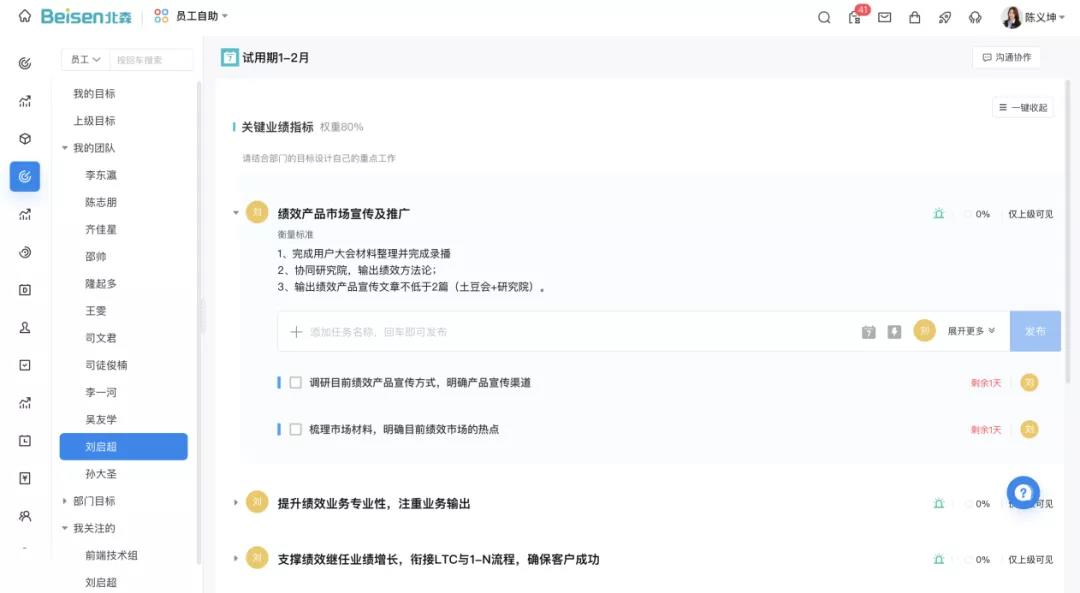1080x593 pixels.
Task: Check the 梳理市场材料 task checkbox
Action: (293, 429)
